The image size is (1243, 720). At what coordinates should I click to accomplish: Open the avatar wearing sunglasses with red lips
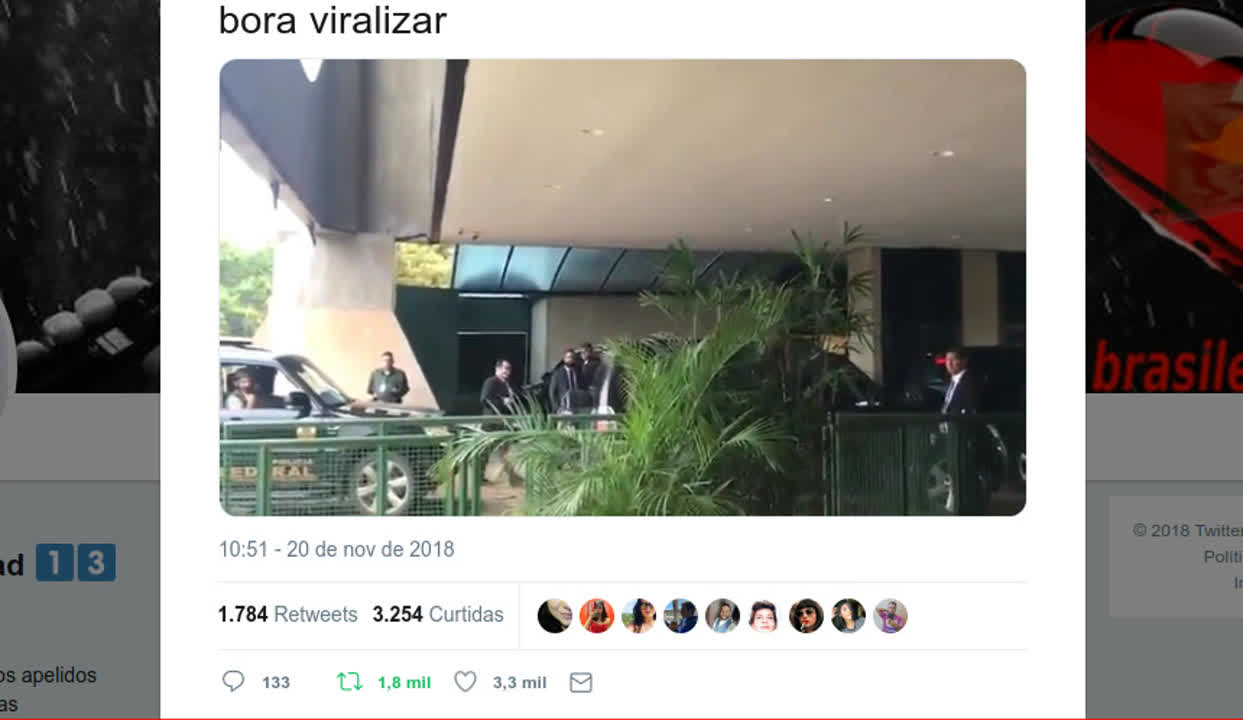click(x=806, y=616)
